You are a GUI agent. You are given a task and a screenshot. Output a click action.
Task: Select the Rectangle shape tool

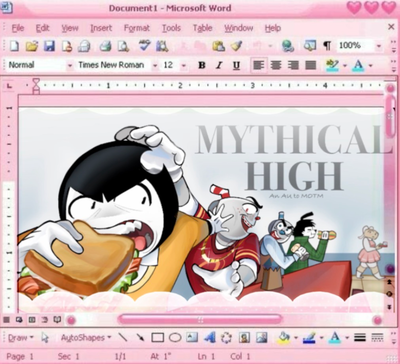pyautogui.click(x=157, y=338)
